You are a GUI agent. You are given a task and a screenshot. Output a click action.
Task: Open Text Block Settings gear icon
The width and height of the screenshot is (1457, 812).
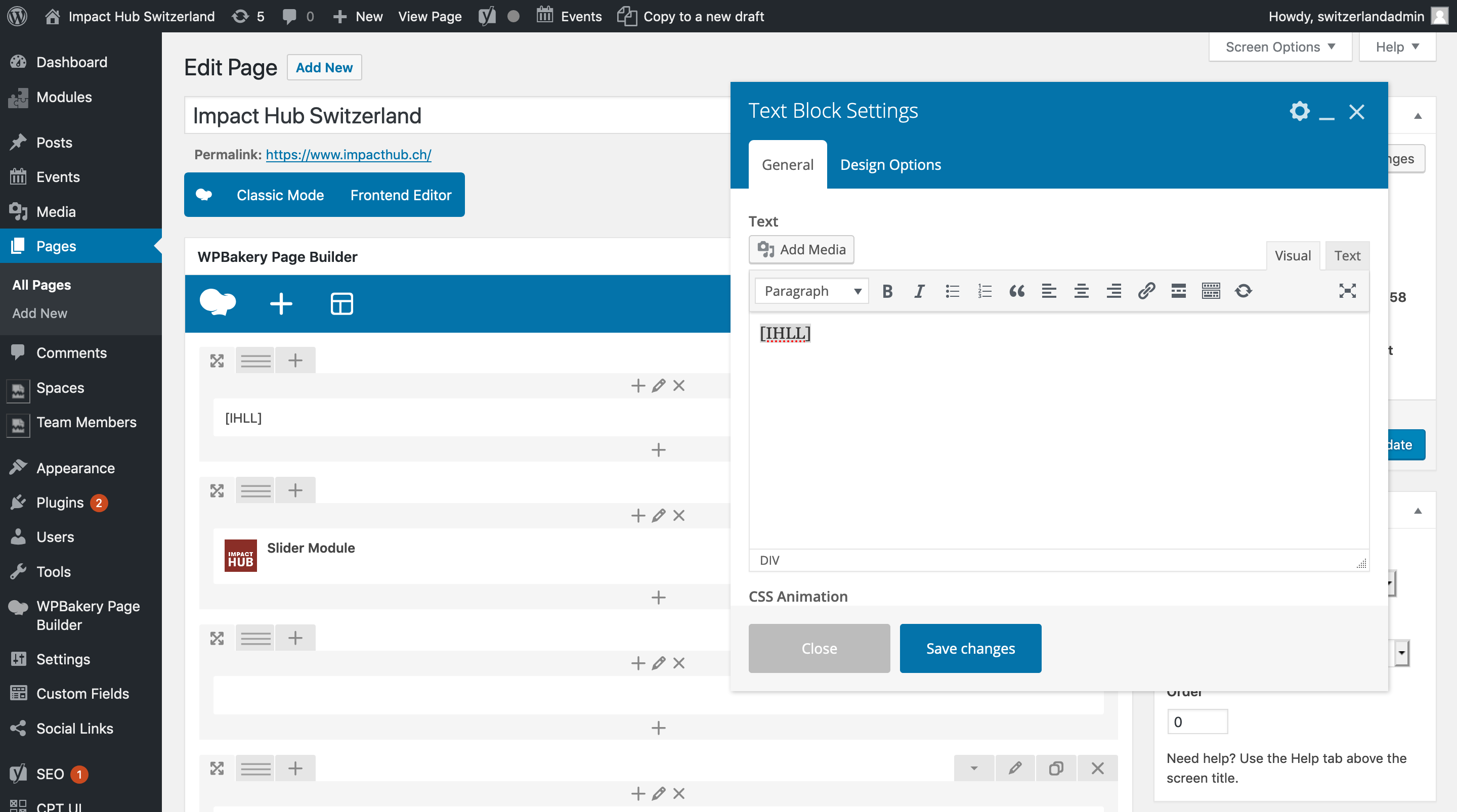pos(1299,111)
